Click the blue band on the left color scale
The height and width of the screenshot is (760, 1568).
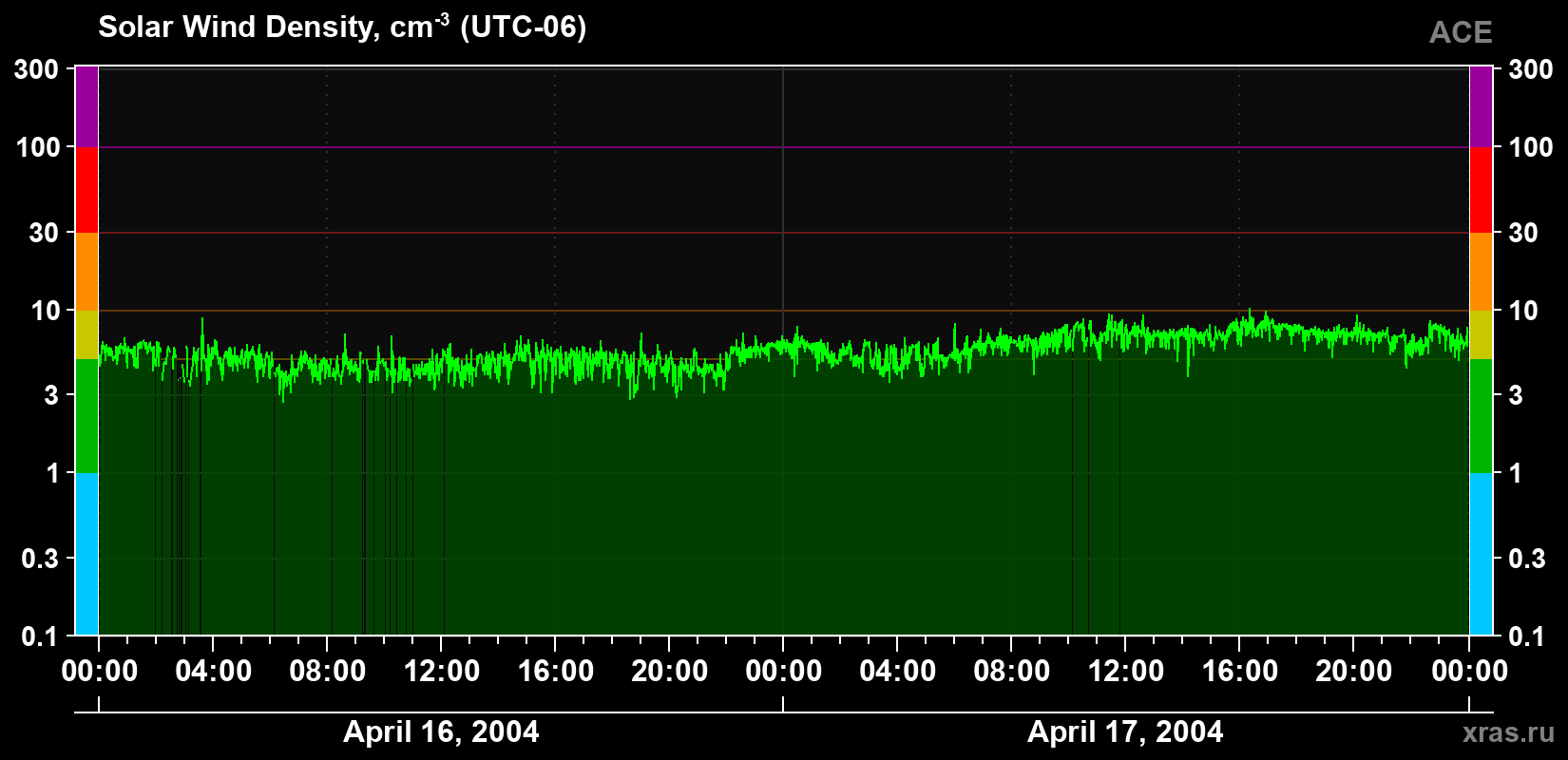(86, 554)
